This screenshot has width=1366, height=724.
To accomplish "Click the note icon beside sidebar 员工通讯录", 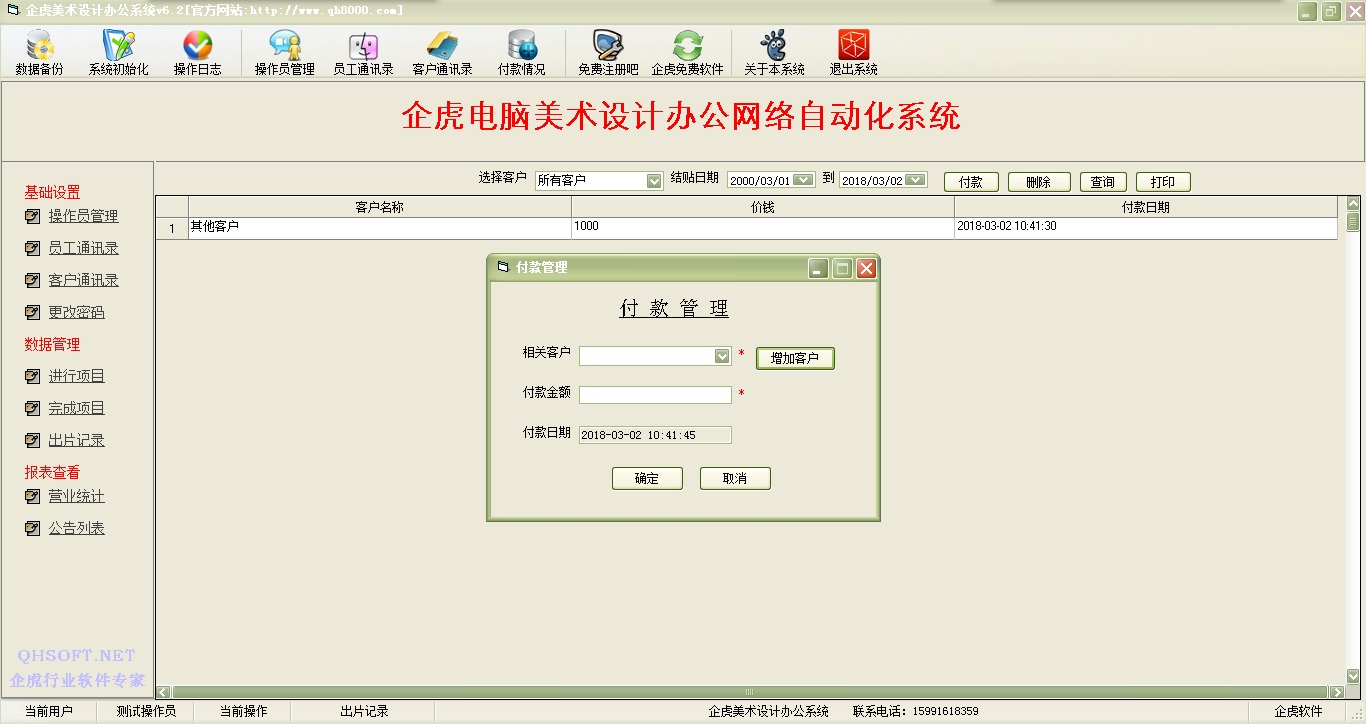I will tap(33, 248).
